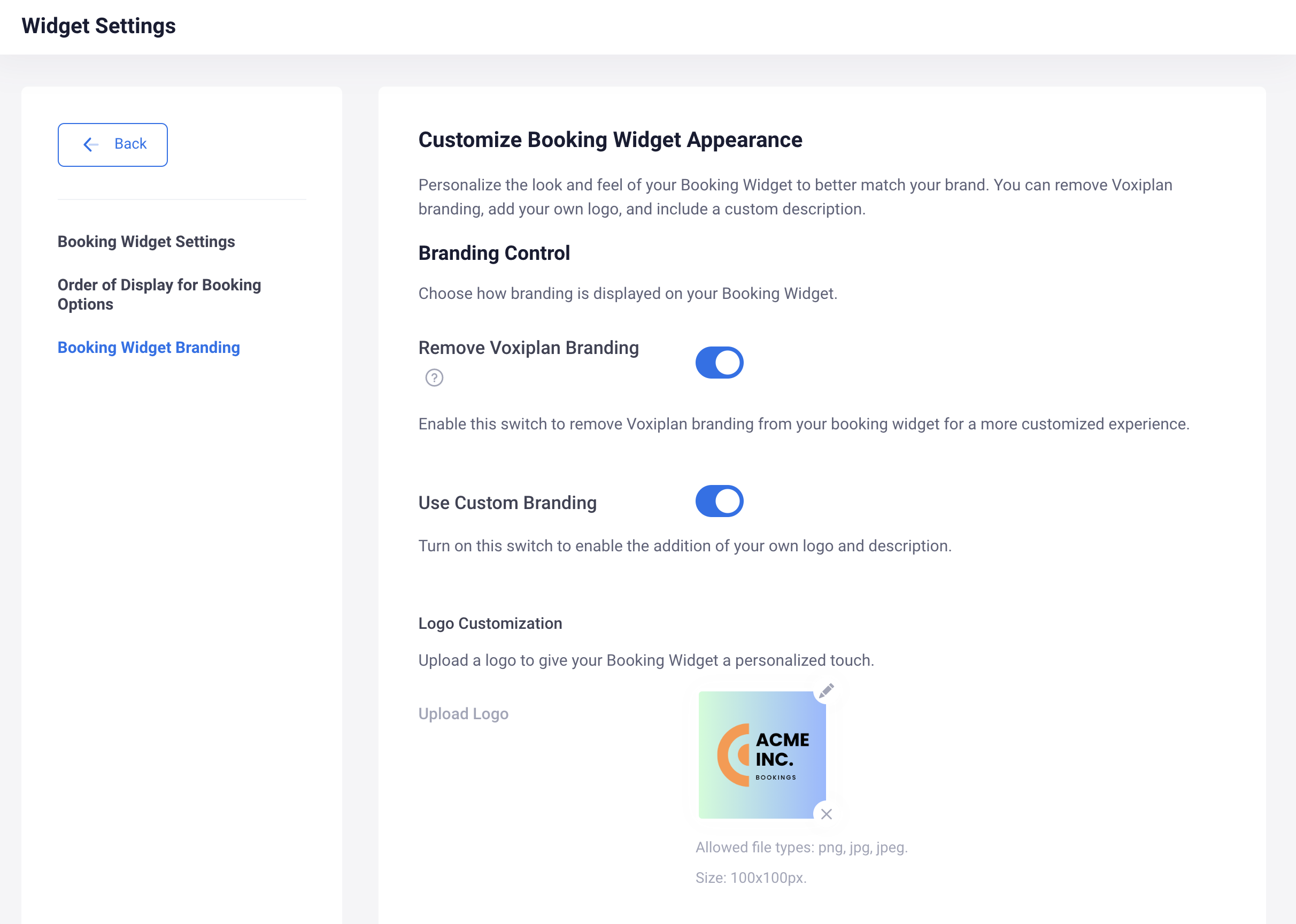Click the Logo Customization heading
The image size is (1296, 924).
[490, 623]
